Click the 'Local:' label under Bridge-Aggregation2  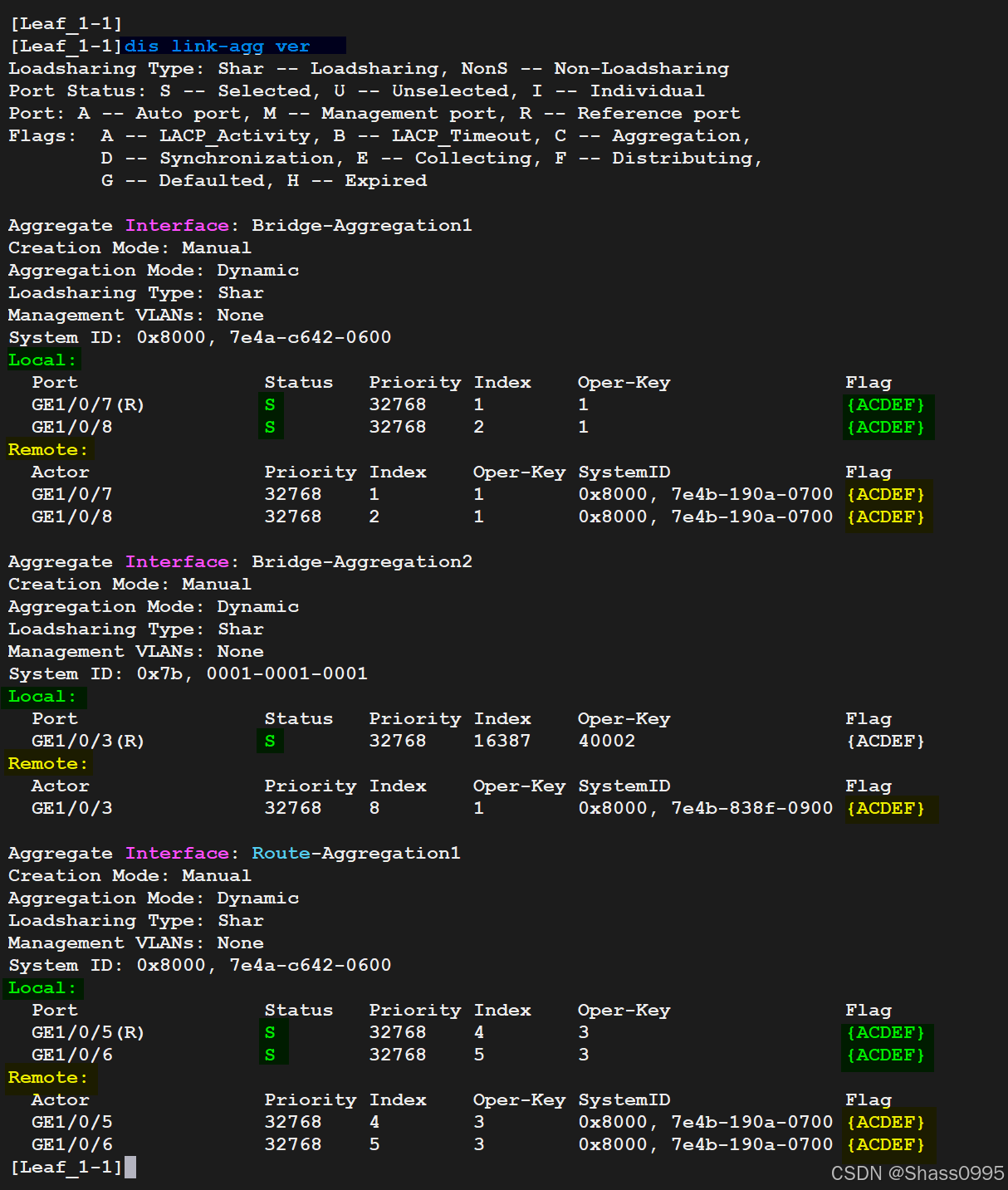42,697
